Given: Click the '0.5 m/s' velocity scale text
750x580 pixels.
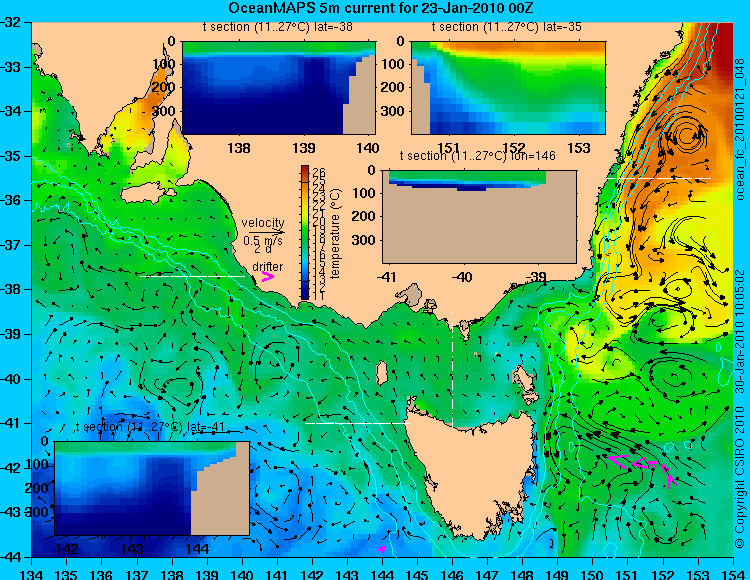Looking at the screenshot, I should (263, 241).
